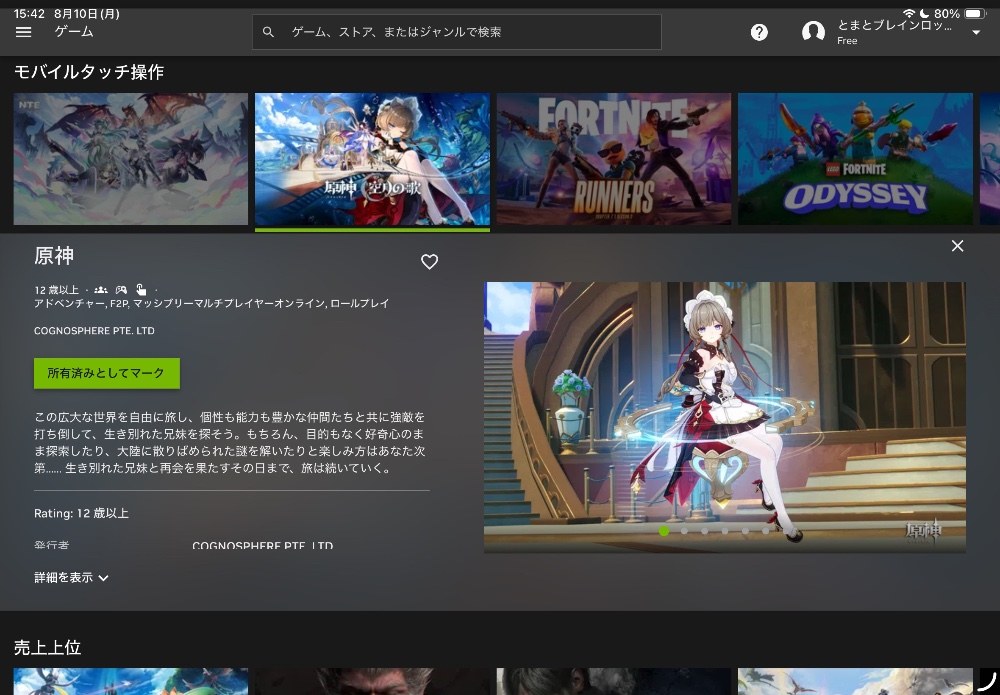Tap the moon do-not-disturb icon
Image resolution: width=1000 pixels, height=695 pixels.
924,13
